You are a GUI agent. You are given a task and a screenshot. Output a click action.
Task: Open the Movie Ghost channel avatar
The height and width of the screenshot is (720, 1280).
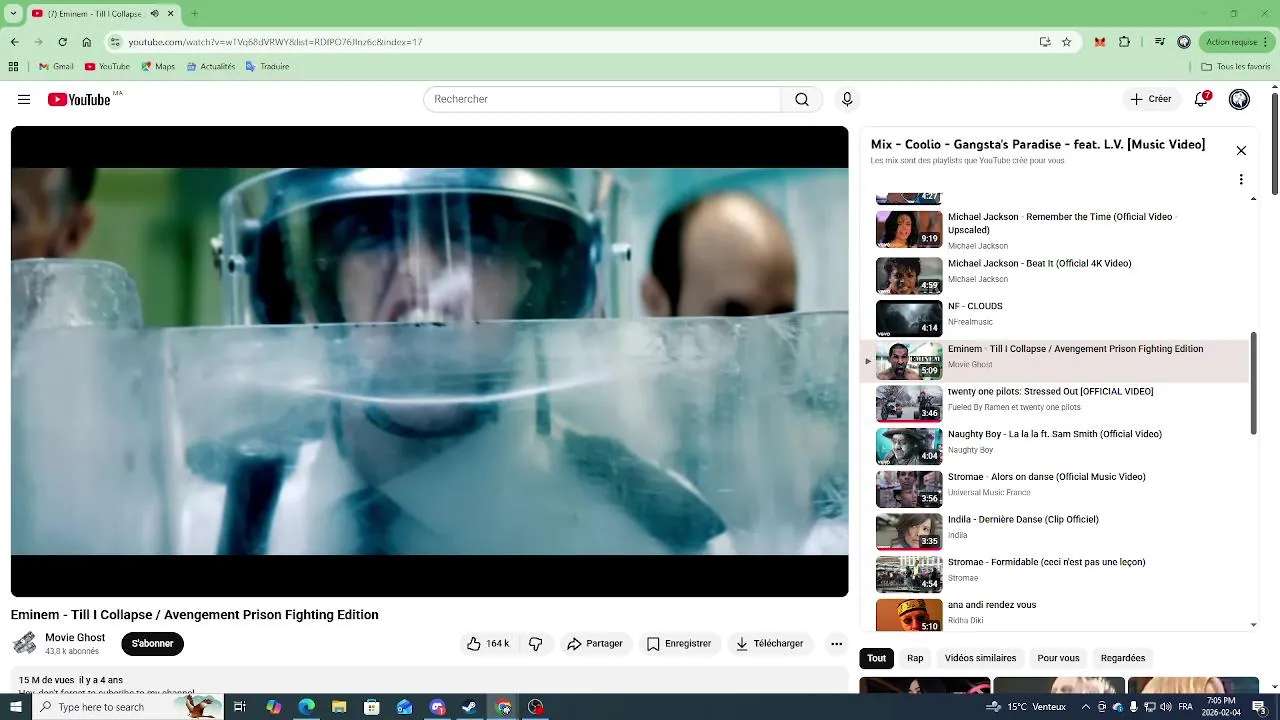(24, 643)
